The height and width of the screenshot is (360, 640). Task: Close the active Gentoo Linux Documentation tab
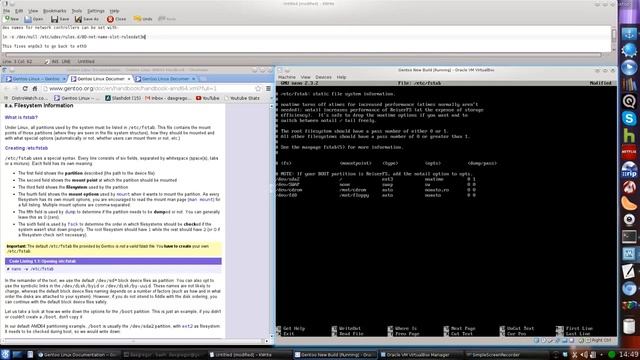coord(129,79)
